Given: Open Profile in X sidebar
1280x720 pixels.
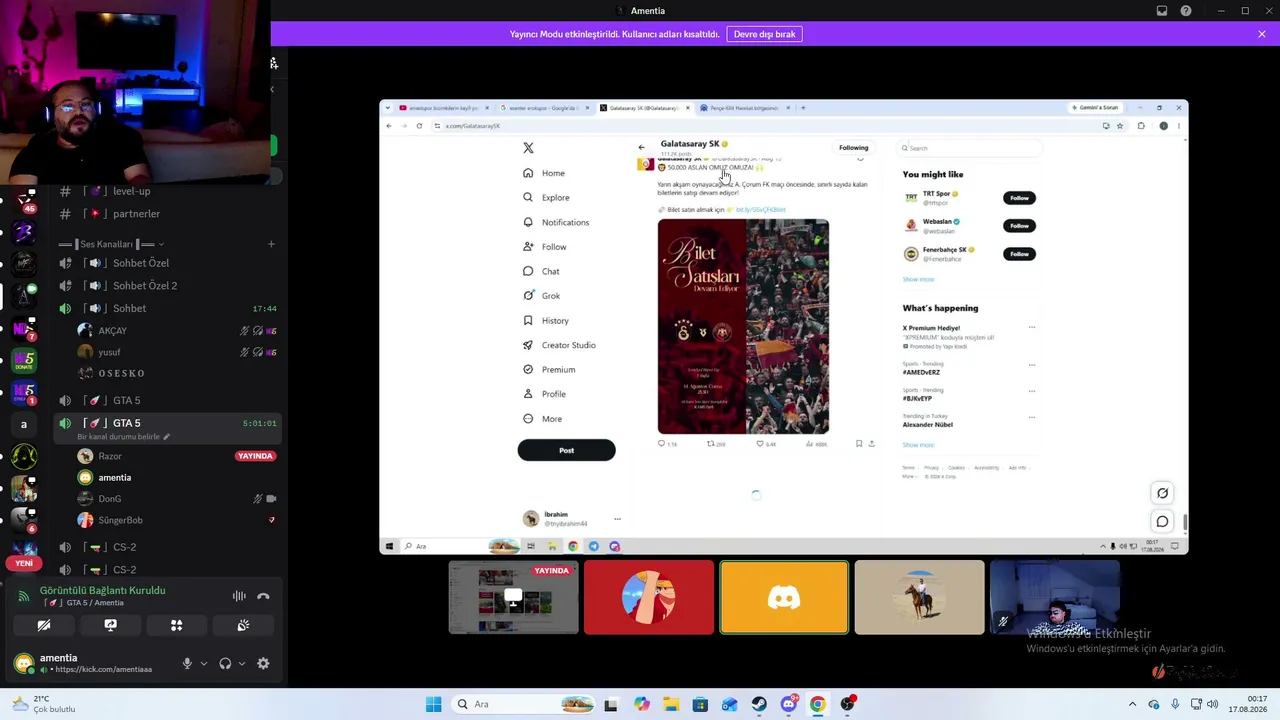Looking at the screenshot, I should [544, 394].
